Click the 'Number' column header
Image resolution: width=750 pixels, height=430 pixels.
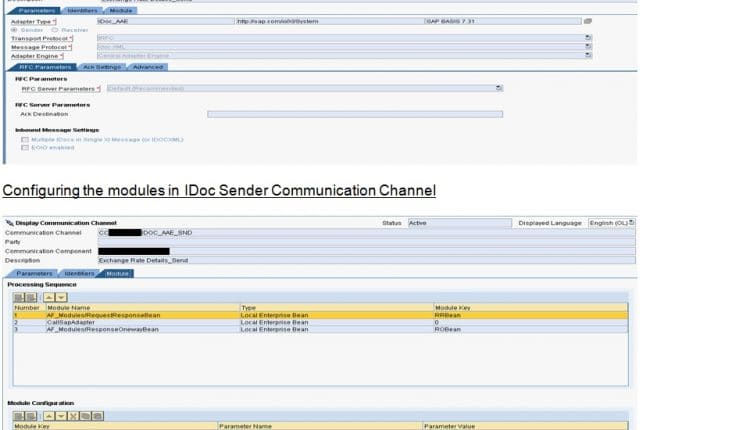pos(29,308)
